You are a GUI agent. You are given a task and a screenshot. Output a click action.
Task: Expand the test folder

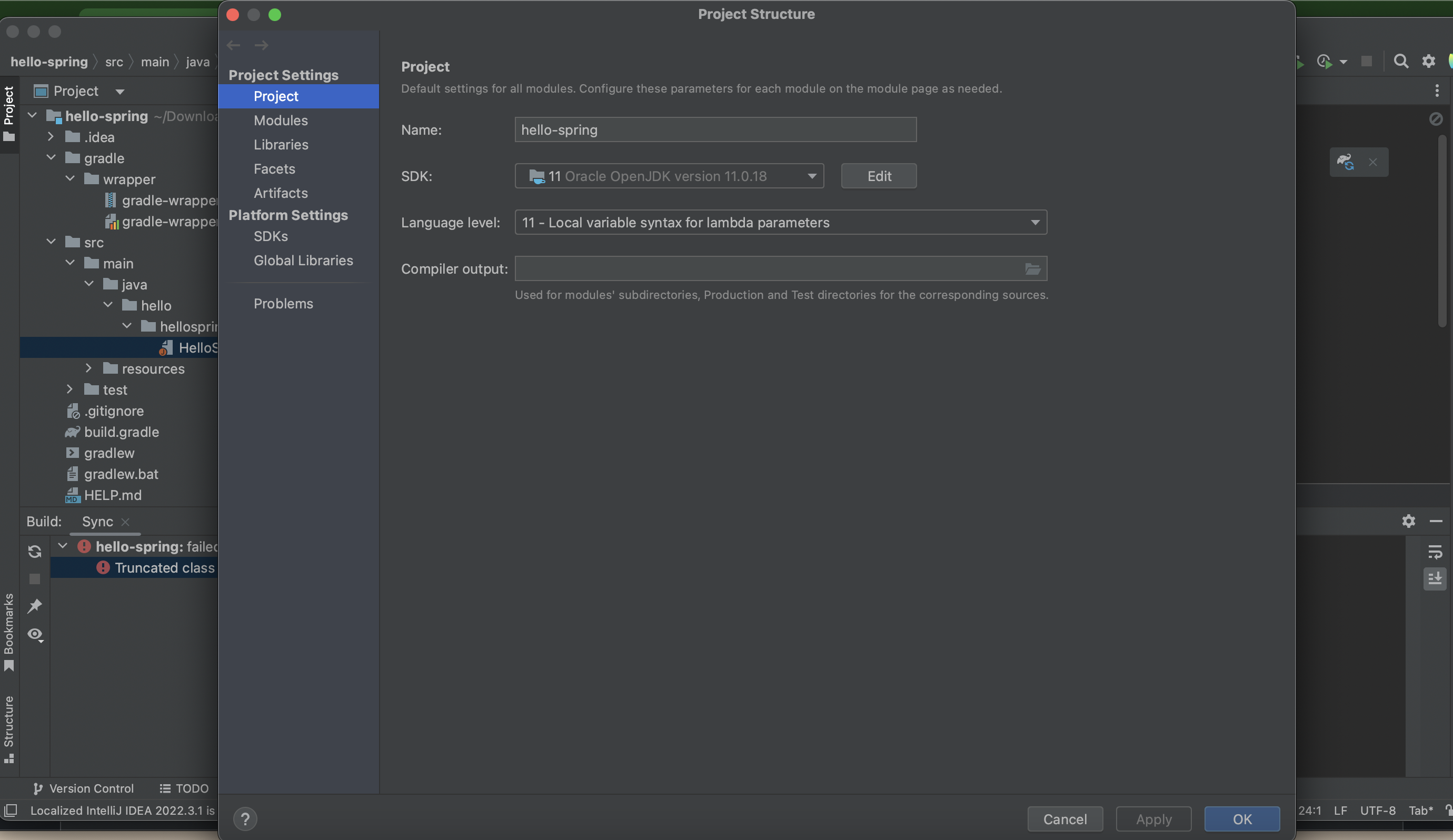coord(70,389)
